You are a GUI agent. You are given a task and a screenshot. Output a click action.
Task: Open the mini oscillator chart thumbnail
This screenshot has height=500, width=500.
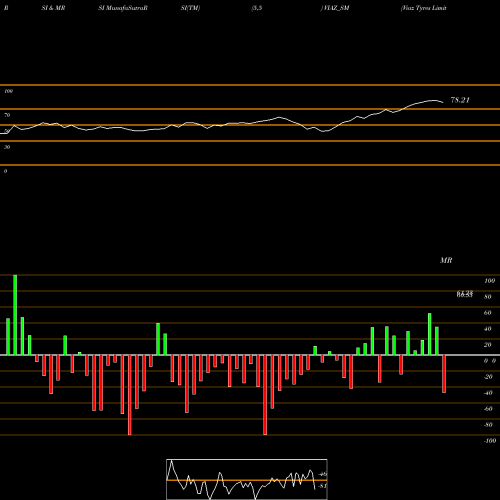click(247, 479)
